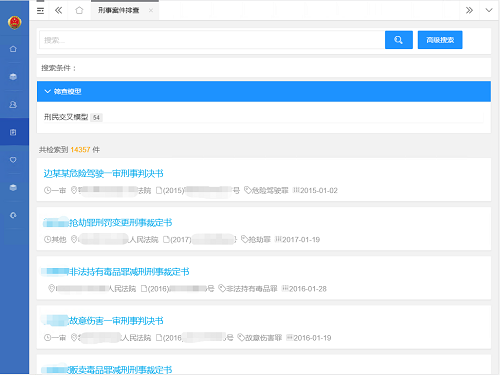Click the double right arrow tab scroller

pyautogui.click(x=469, y=10)
